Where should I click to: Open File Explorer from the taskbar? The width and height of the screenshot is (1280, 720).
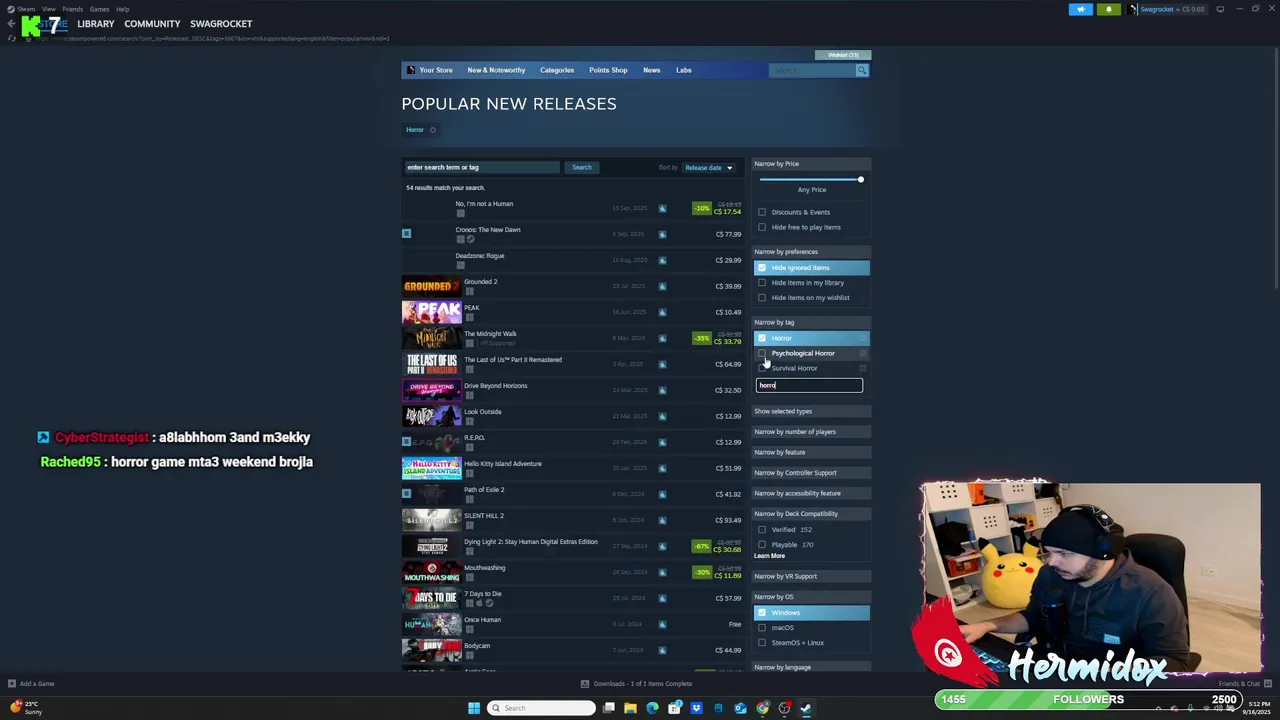630,708
